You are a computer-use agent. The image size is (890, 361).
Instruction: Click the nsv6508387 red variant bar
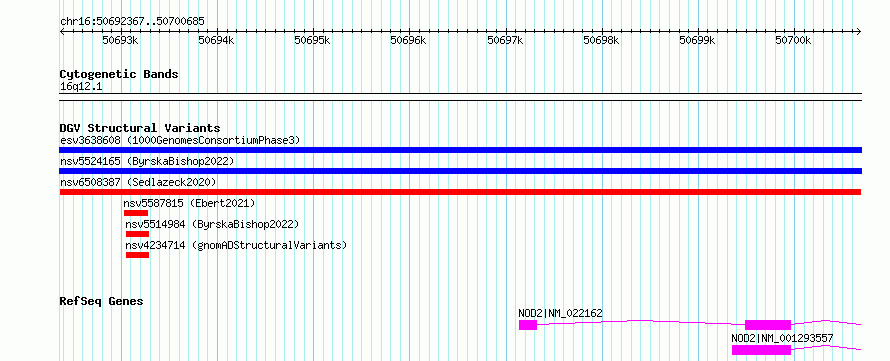point(460,192)
